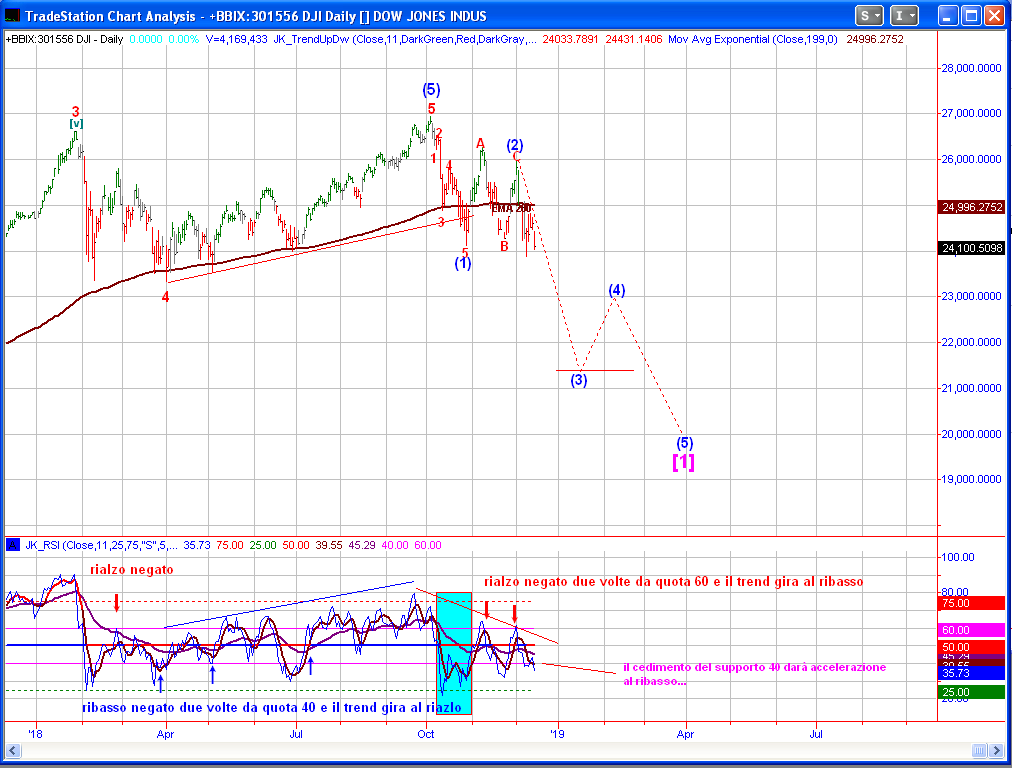
Task: Select the 'rialzo negato' annotation text
Action: pos(132,569)
